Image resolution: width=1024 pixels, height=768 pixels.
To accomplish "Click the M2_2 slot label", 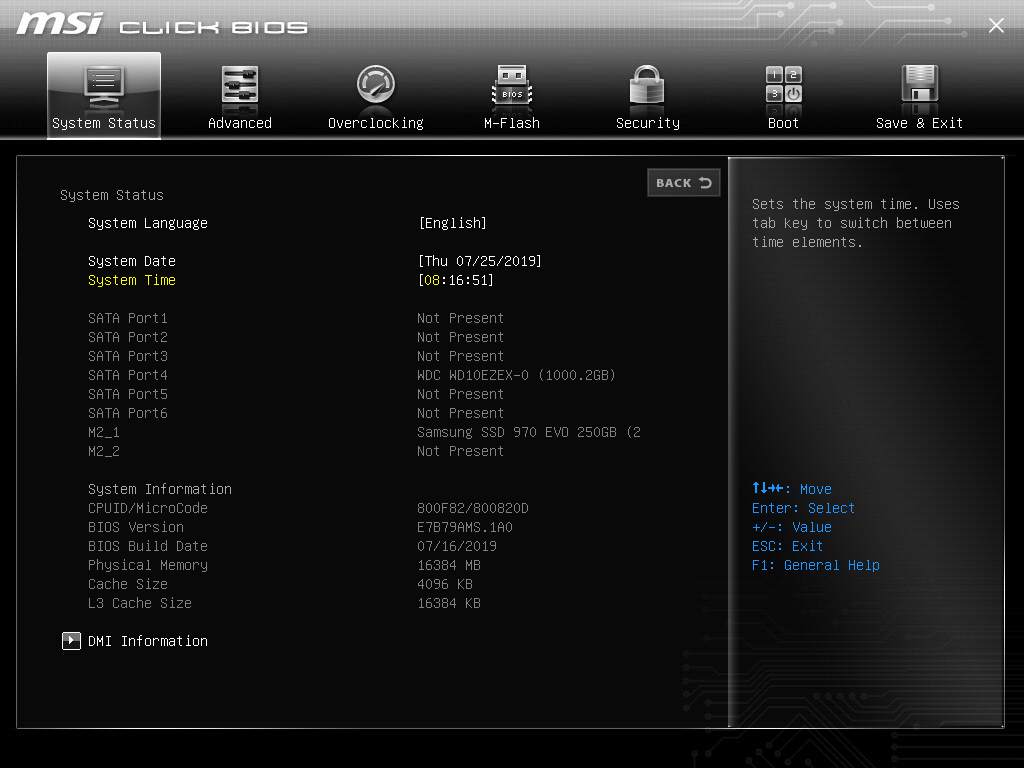I will point(104,451).
